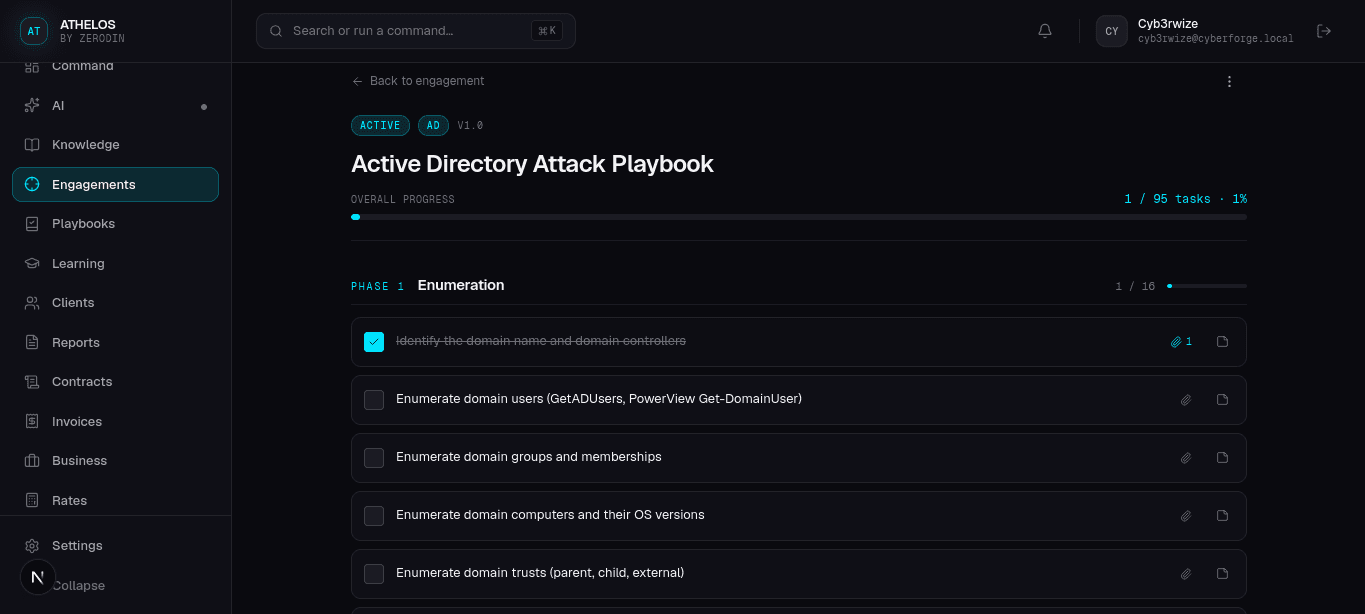This screenshot has width=1365, height=614.
Task: Click the 1 / 95 tasks progress text
Action: pos(1186,199)
